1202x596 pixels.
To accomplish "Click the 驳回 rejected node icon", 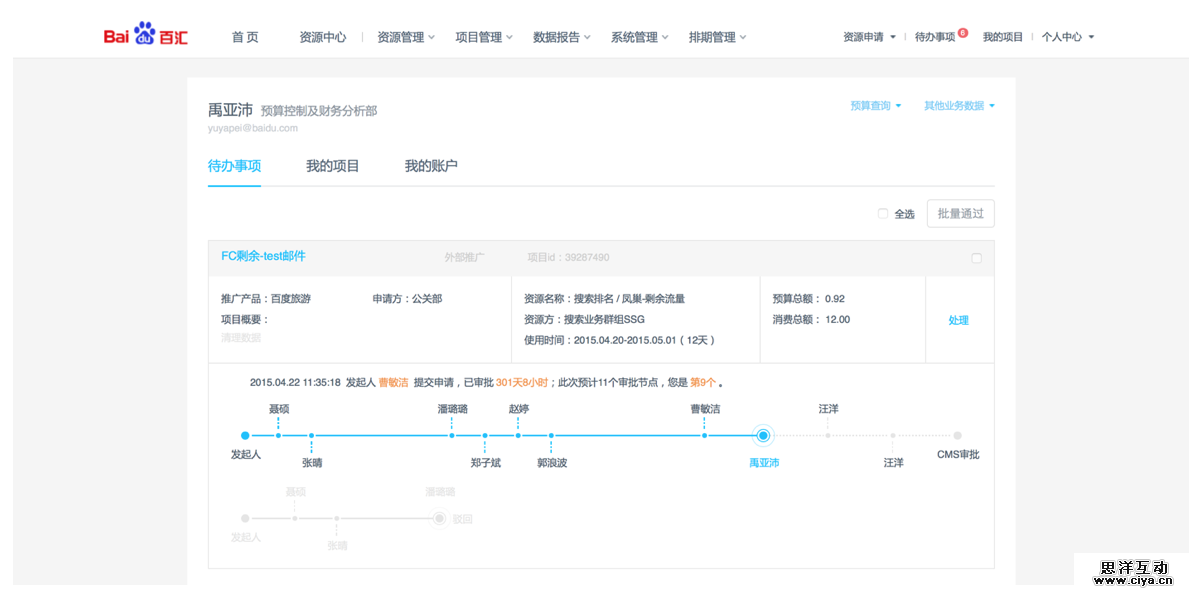I will 439,518.
